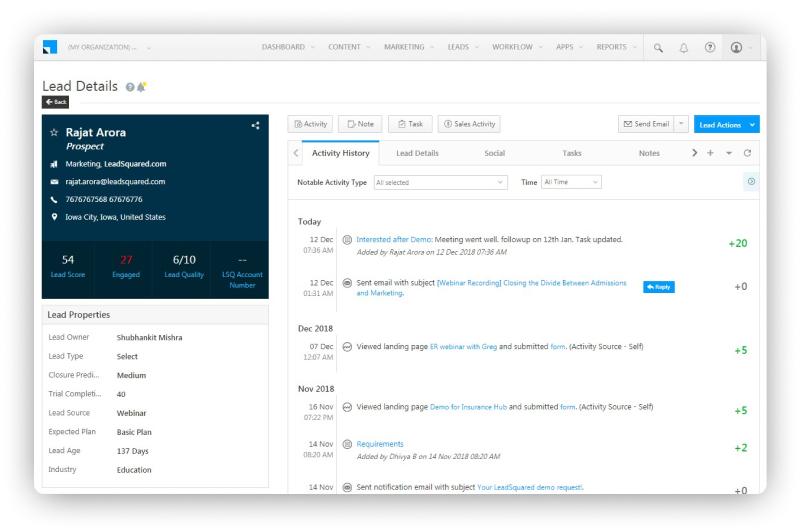Open the Requirements link

click(x=380, y=444)
